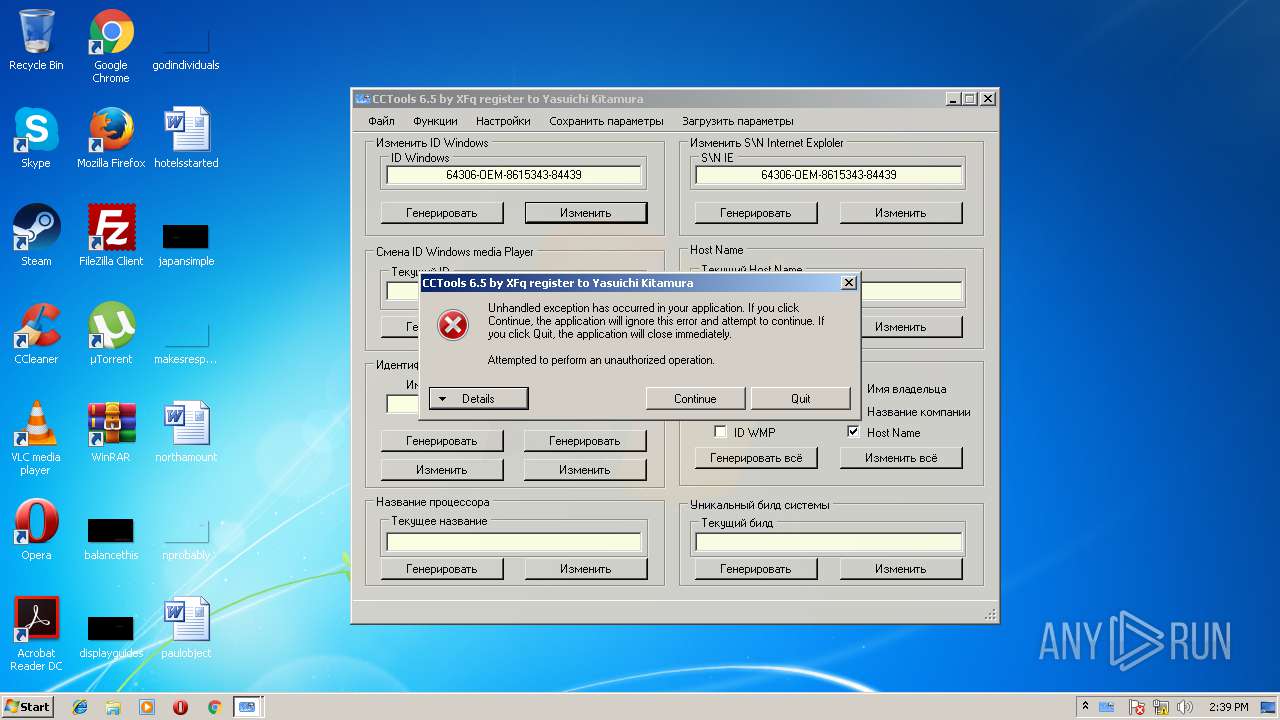The height and width of the screenshot is (720, 1280).
Task: Select the VLC media player icon
Action: (x=36, y=438)
